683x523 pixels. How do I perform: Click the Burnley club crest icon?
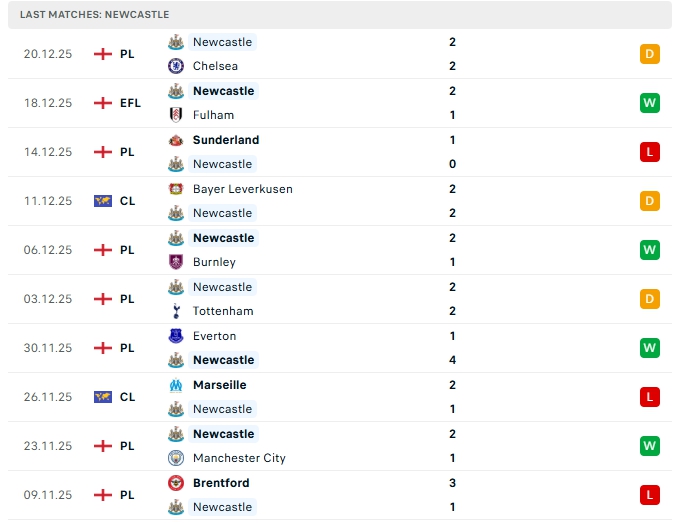(x=176, y=262)
